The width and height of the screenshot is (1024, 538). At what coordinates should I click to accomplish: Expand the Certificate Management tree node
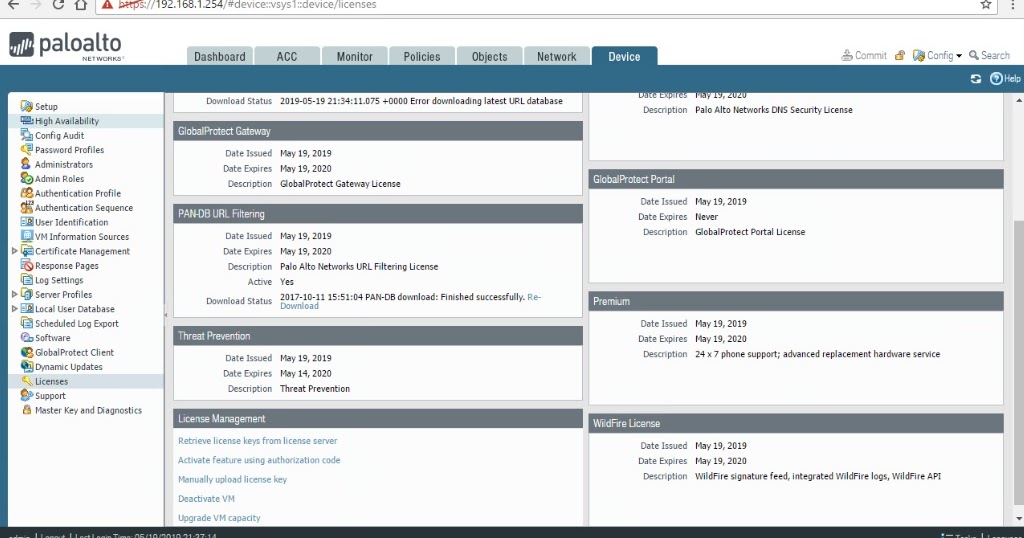point(14,251)
